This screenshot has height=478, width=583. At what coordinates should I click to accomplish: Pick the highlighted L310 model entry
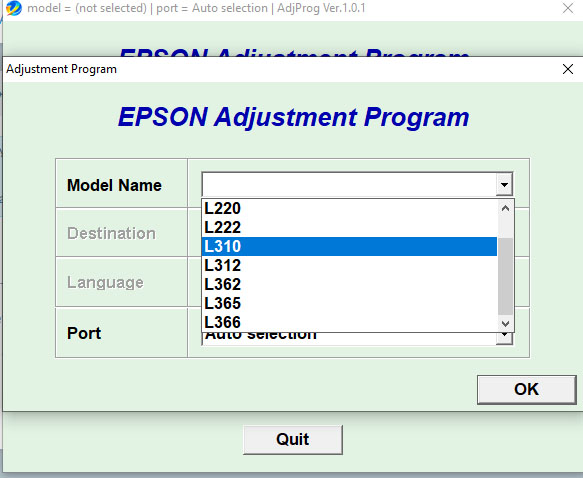[x=349, y=246]
